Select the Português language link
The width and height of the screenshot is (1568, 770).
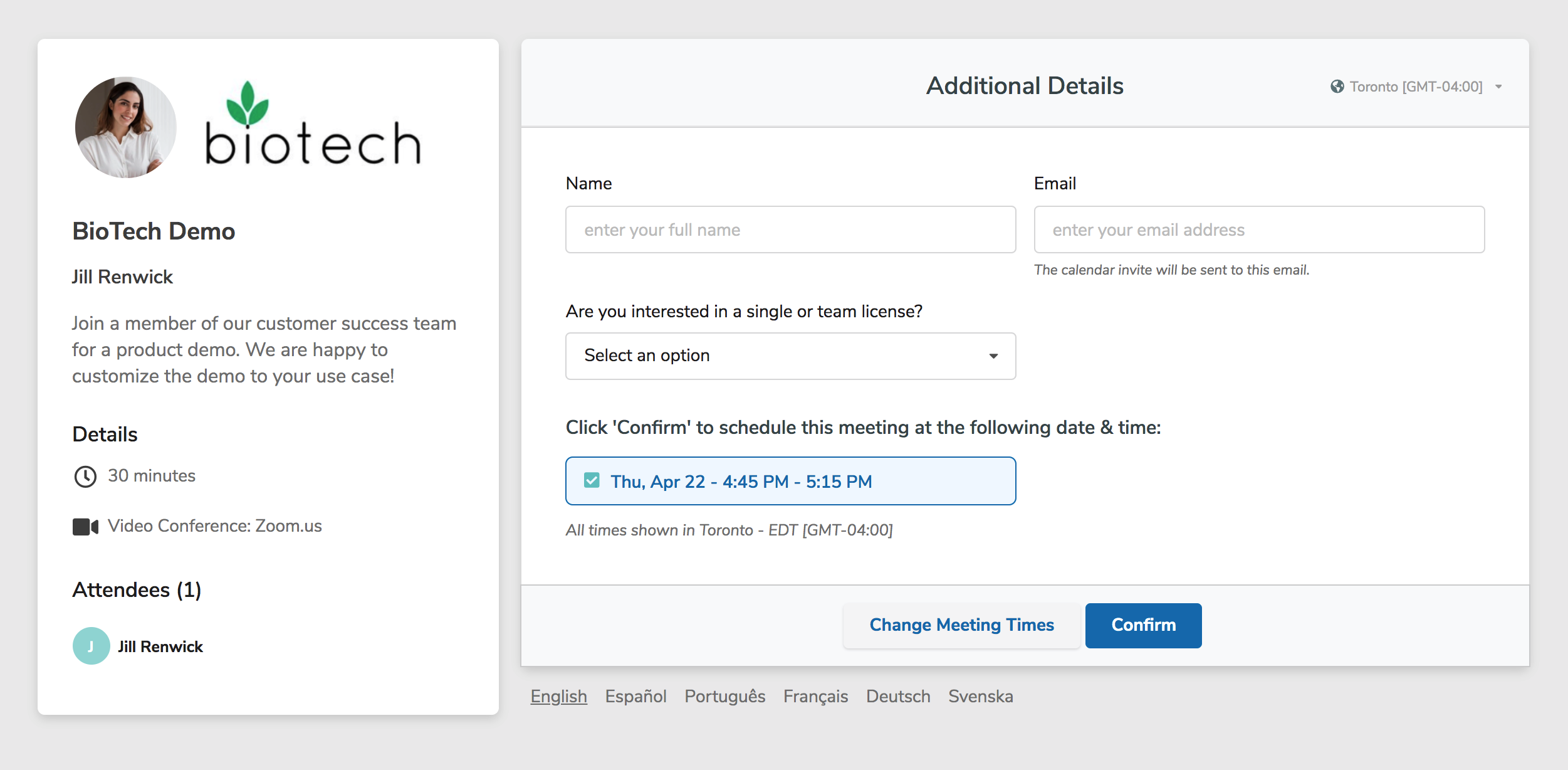724,696
